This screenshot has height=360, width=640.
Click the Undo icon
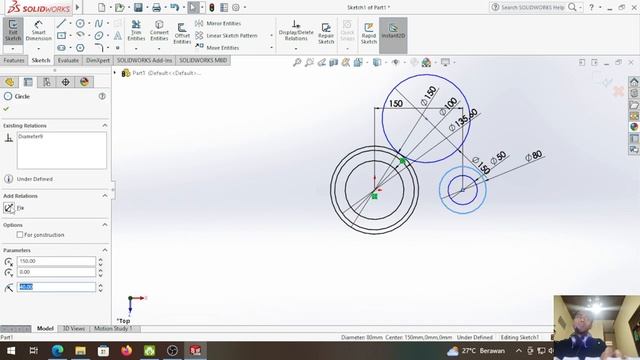[174, 7]
